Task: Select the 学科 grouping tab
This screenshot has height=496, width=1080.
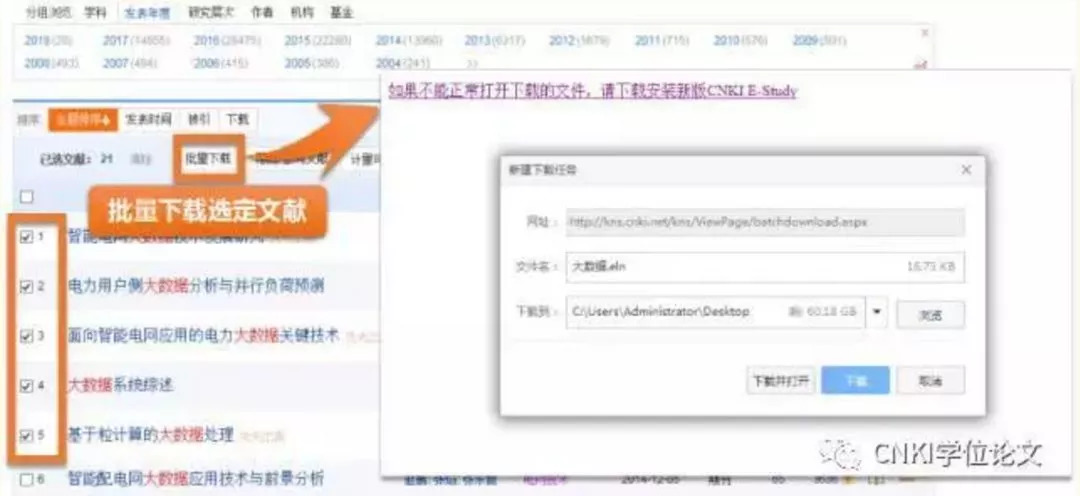Action: tap(95, 13)
